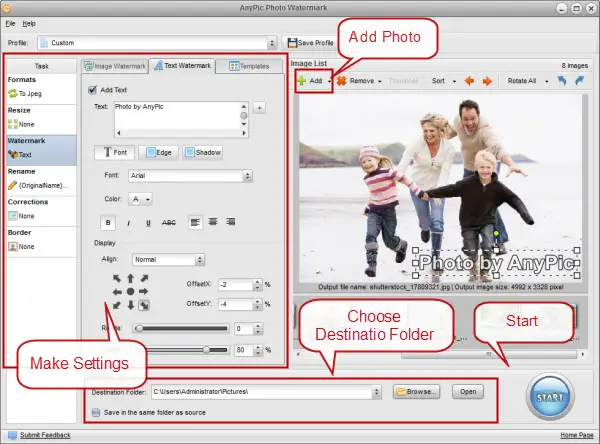Switch to the Image Watermark tab

pyautogui.click(x=115, y=66)
